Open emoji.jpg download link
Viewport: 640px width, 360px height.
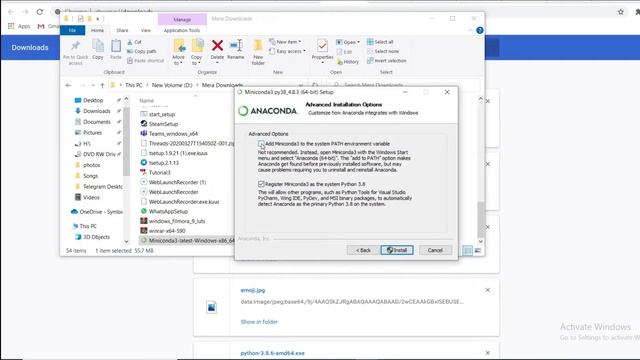[x=253, y=290]
